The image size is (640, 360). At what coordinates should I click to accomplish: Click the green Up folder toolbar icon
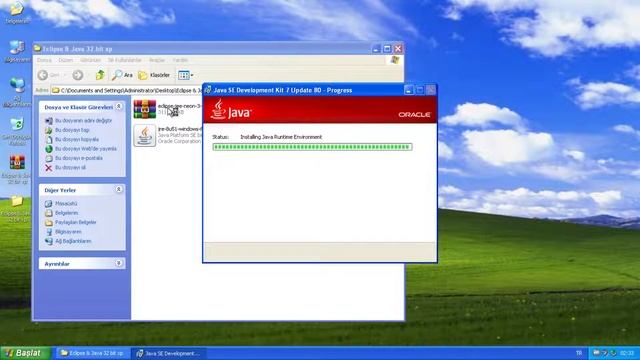click(100, 75)
